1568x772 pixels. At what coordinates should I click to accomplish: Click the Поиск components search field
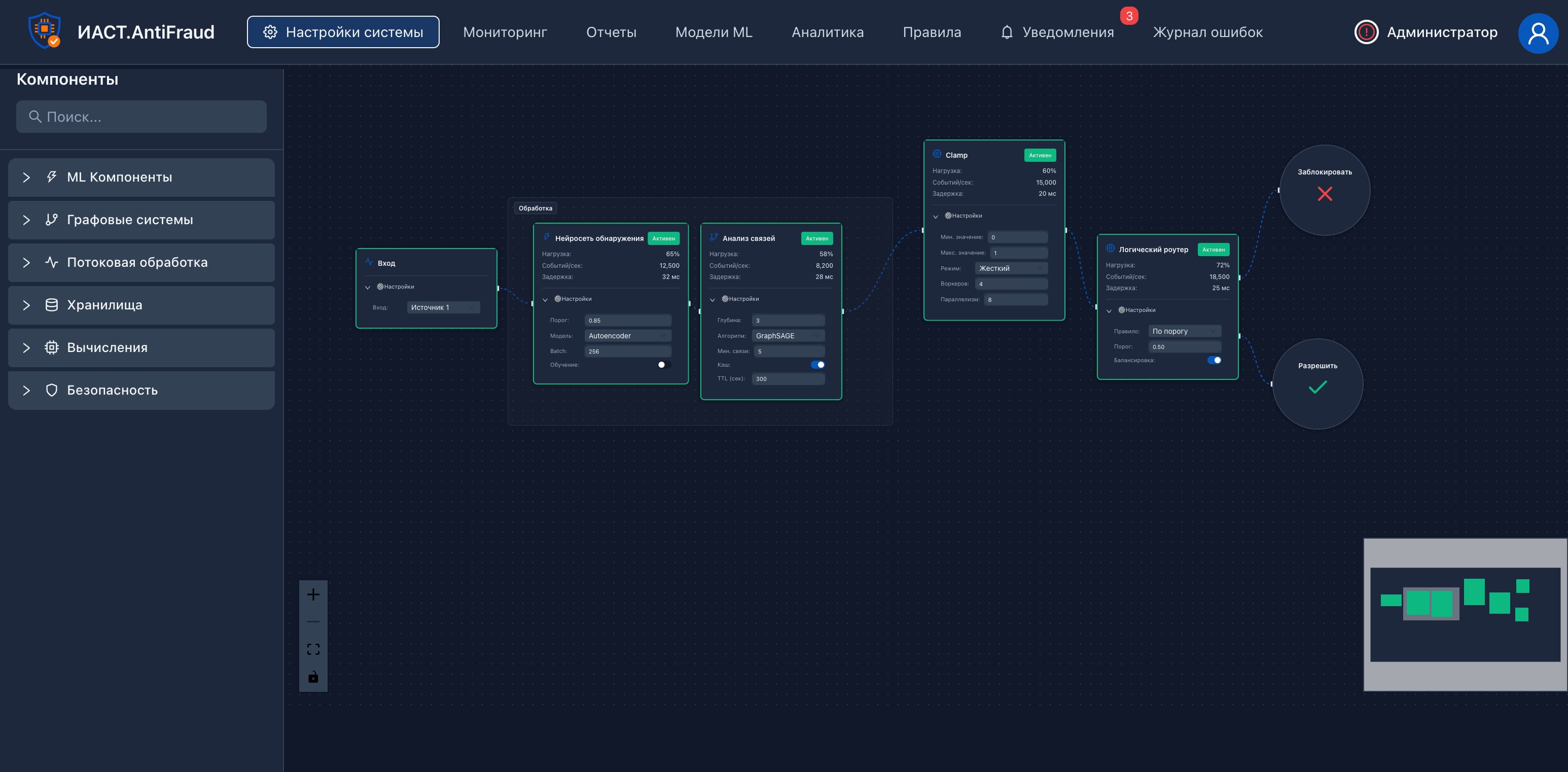[141, 117]
